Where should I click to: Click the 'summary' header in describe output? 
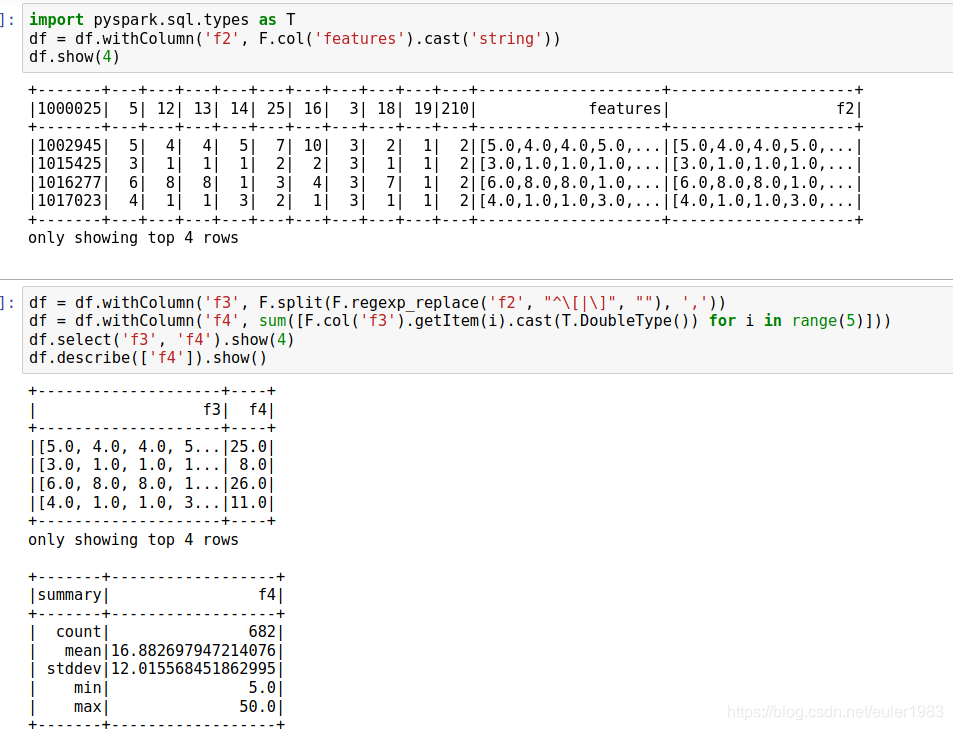(69, 595)
